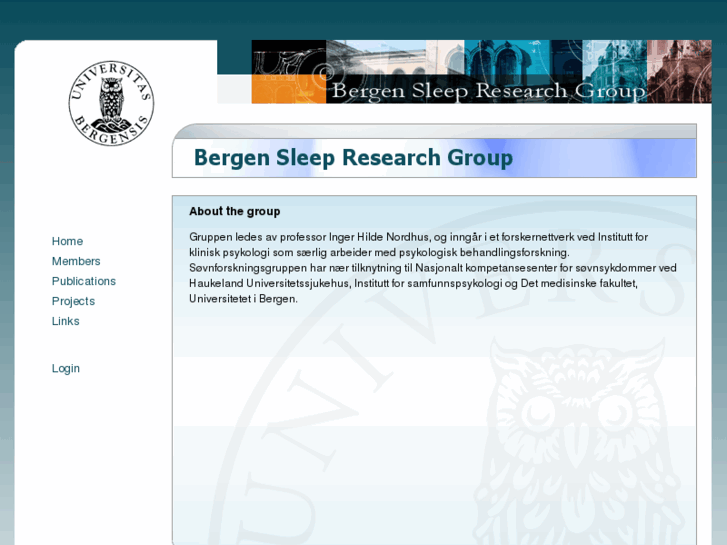The height and width of the screenshot is (545, 727).
Task: Click the large Bergen Sleep Research Group heading
Action: click(x=353, y=158)
